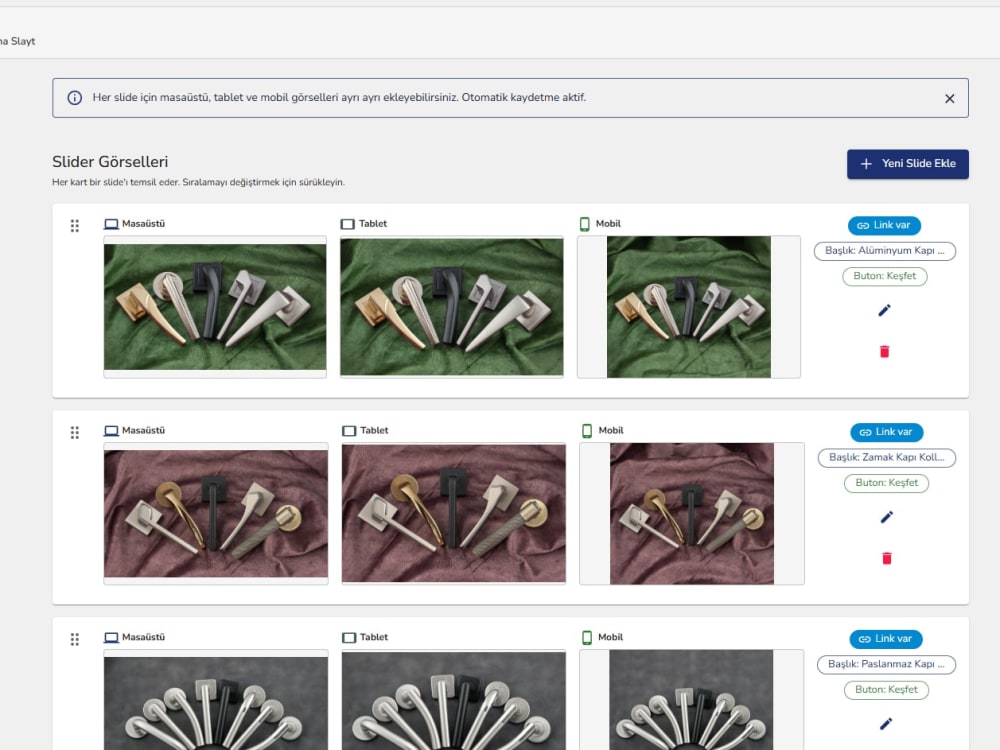Click the tablet icon beside Tablet in Paslanmaz slide
Screen dimensions: 1000x750
tap(349, 637)
